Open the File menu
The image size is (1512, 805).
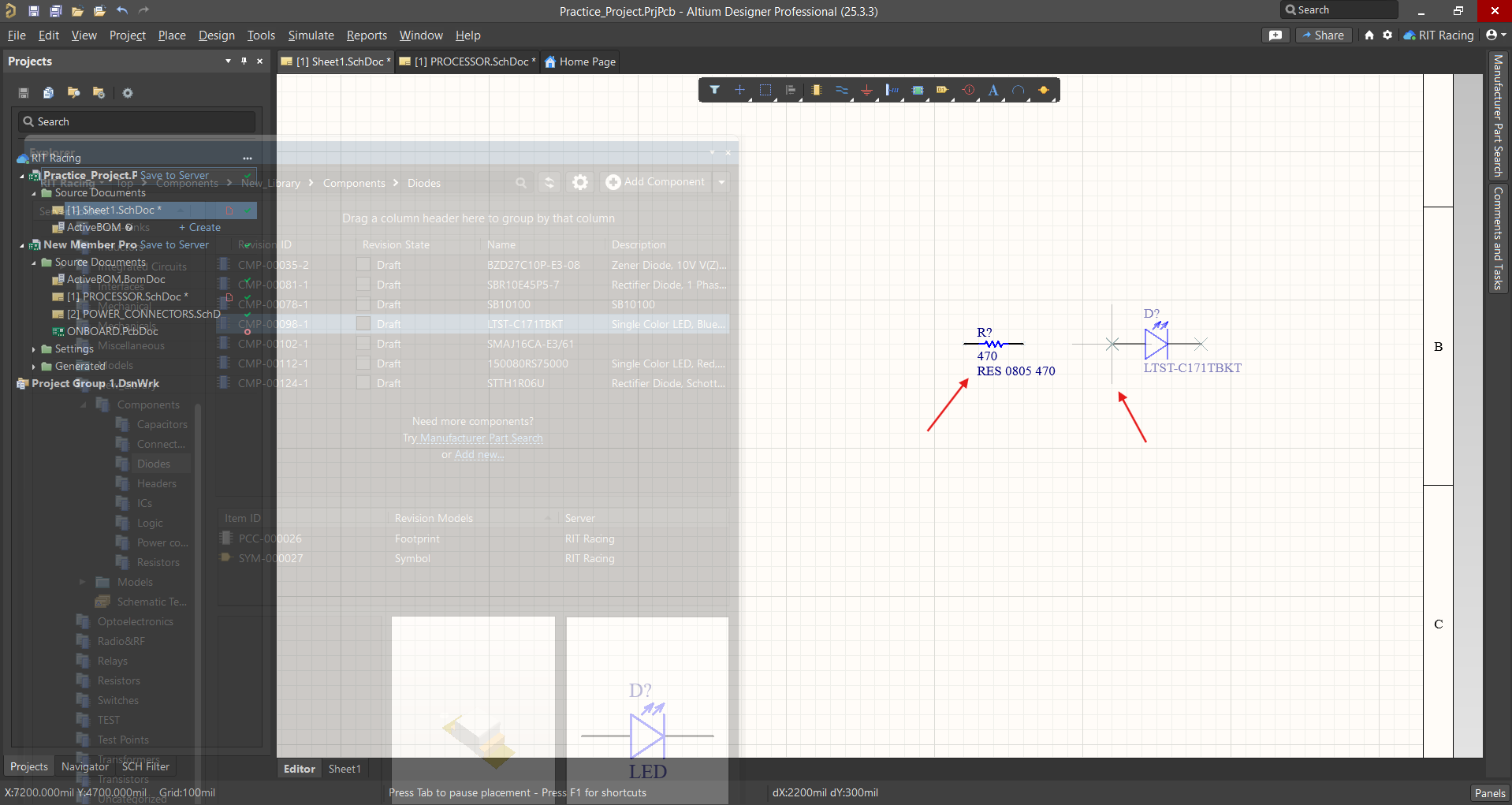pos(17,35)
